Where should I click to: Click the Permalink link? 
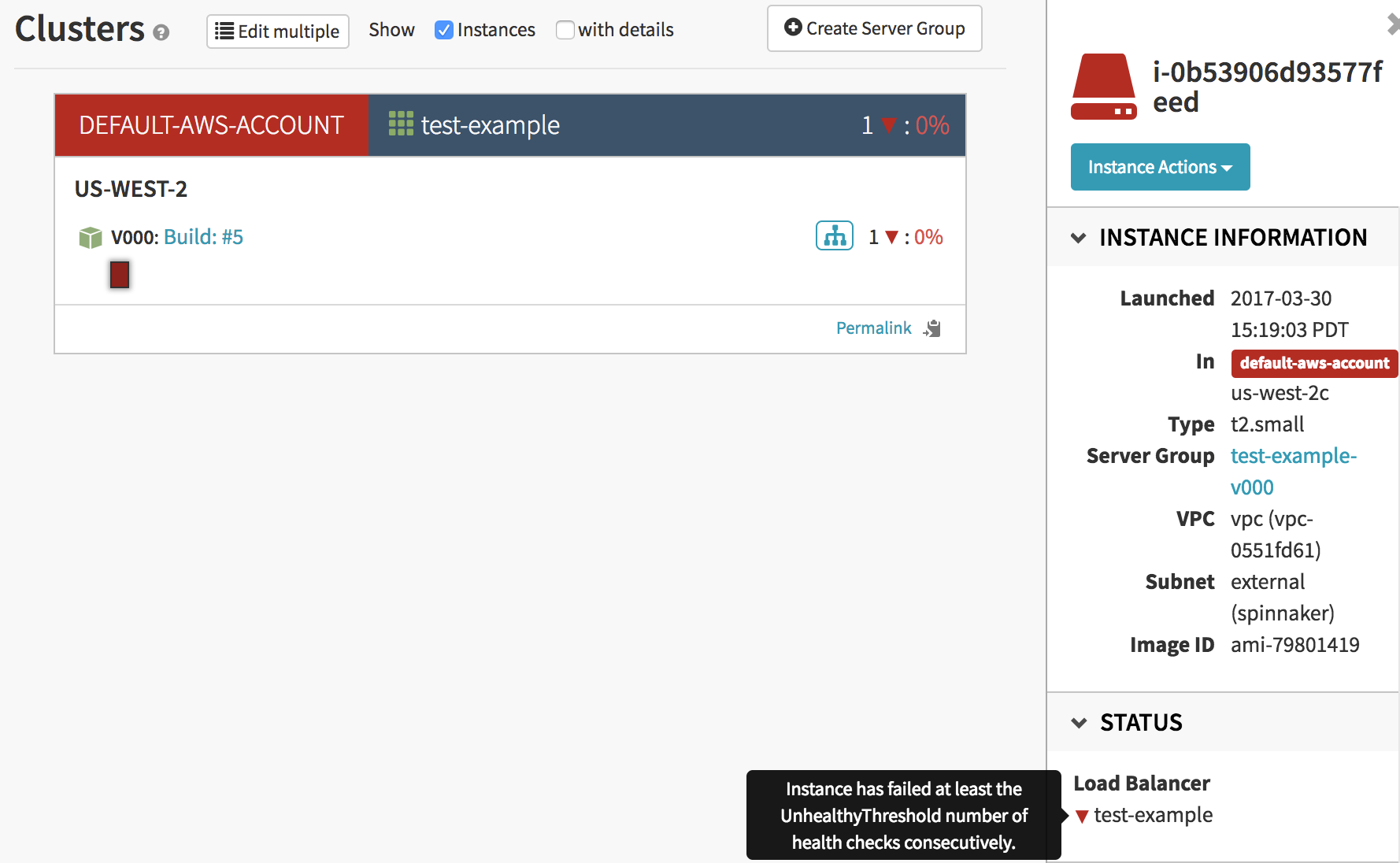click(x=873, y=328)
